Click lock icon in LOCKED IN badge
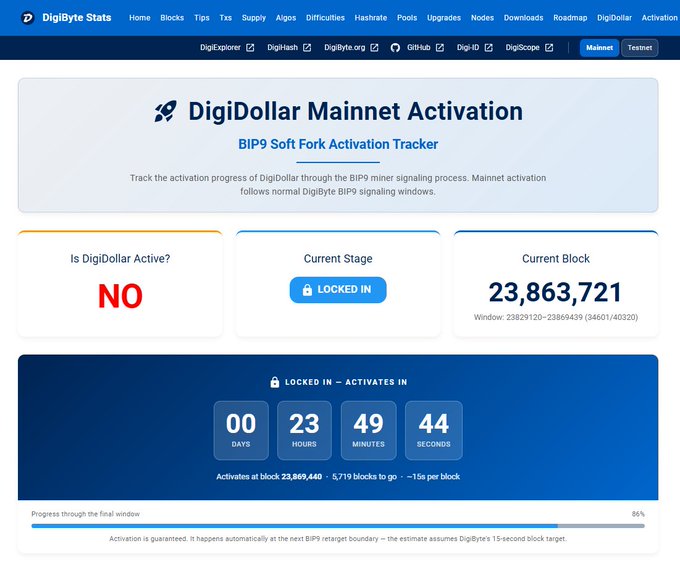 click(x=307, y=290)
